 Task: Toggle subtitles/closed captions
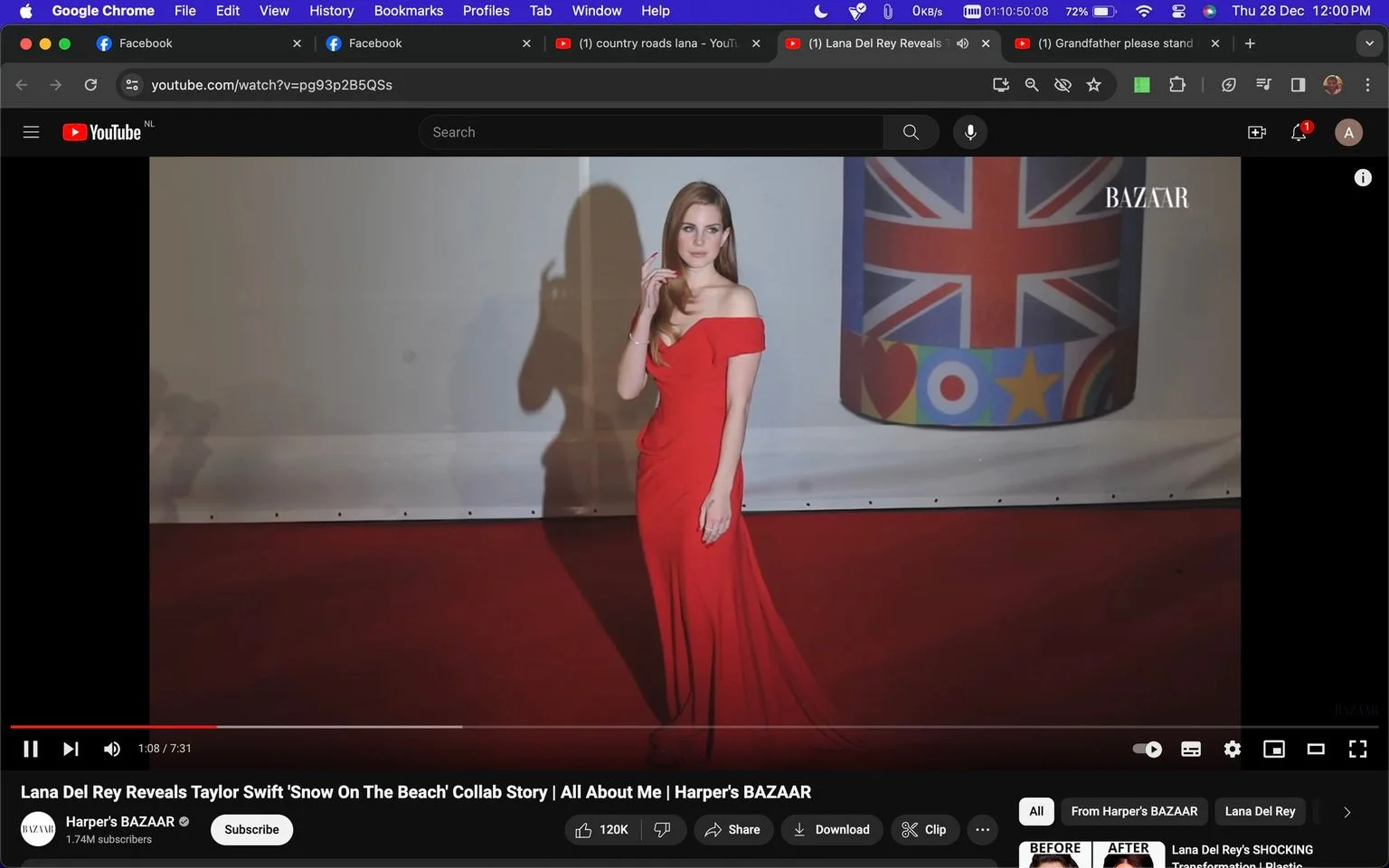pyautogui.click(x=1191, y=749)
